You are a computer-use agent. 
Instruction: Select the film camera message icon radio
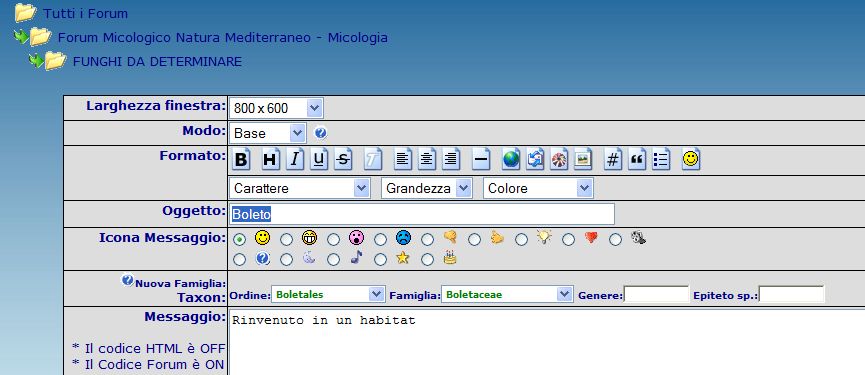click(615, 239)
